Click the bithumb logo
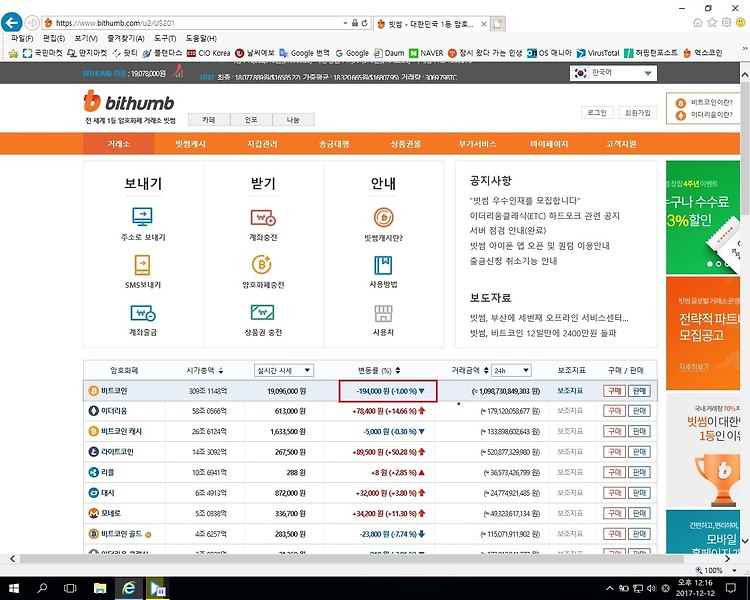This screenshot has height=600, width=750. (x=129, y=101)
